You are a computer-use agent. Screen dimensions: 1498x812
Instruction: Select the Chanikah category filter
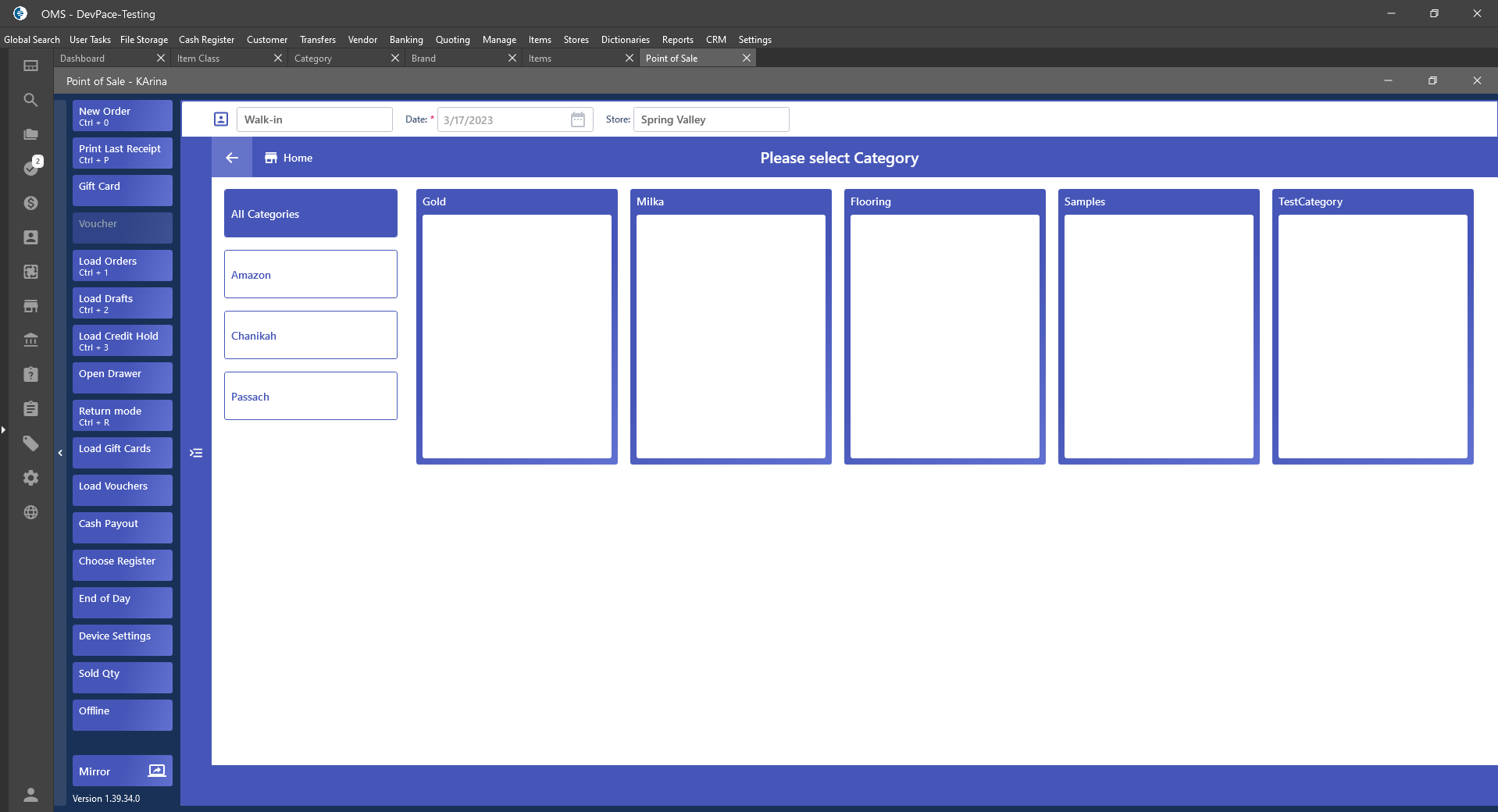pos(311,335)
